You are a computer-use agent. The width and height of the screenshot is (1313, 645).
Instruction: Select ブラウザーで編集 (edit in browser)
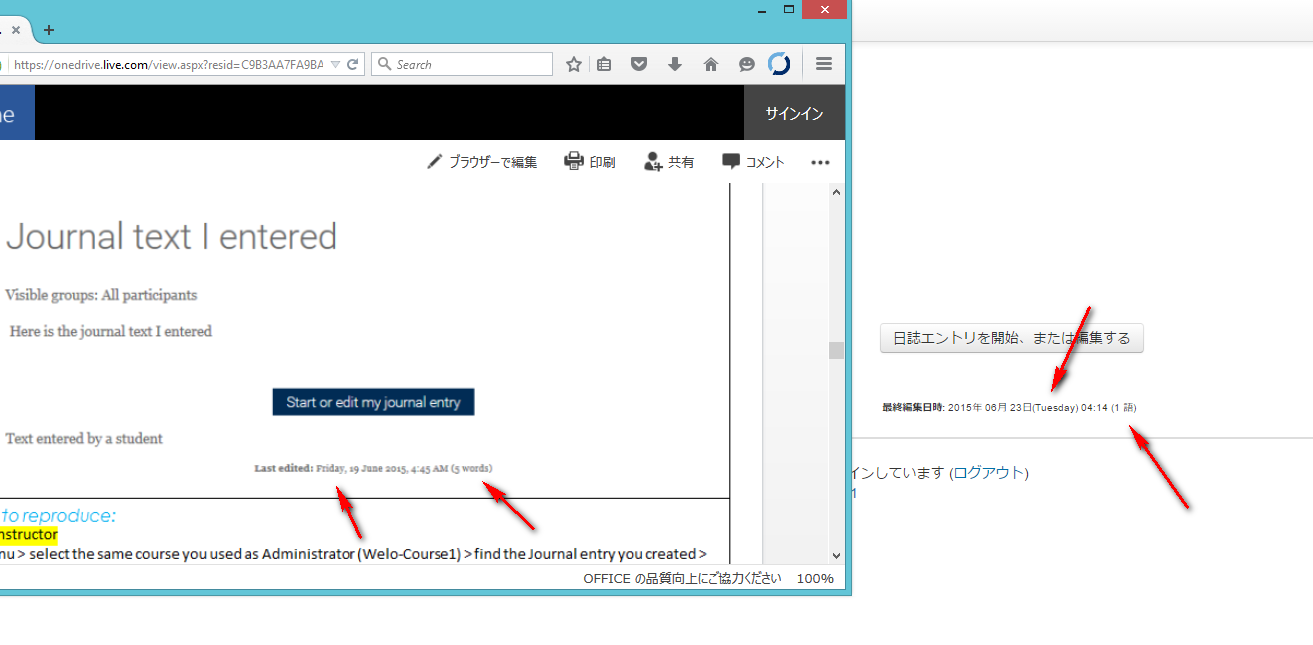[x=482, y=162]
